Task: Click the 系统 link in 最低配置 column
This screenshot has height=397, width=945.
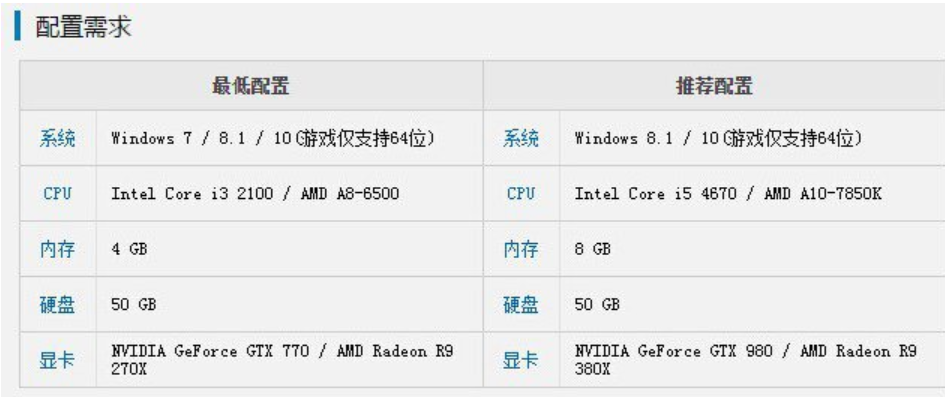Action: 57,139
